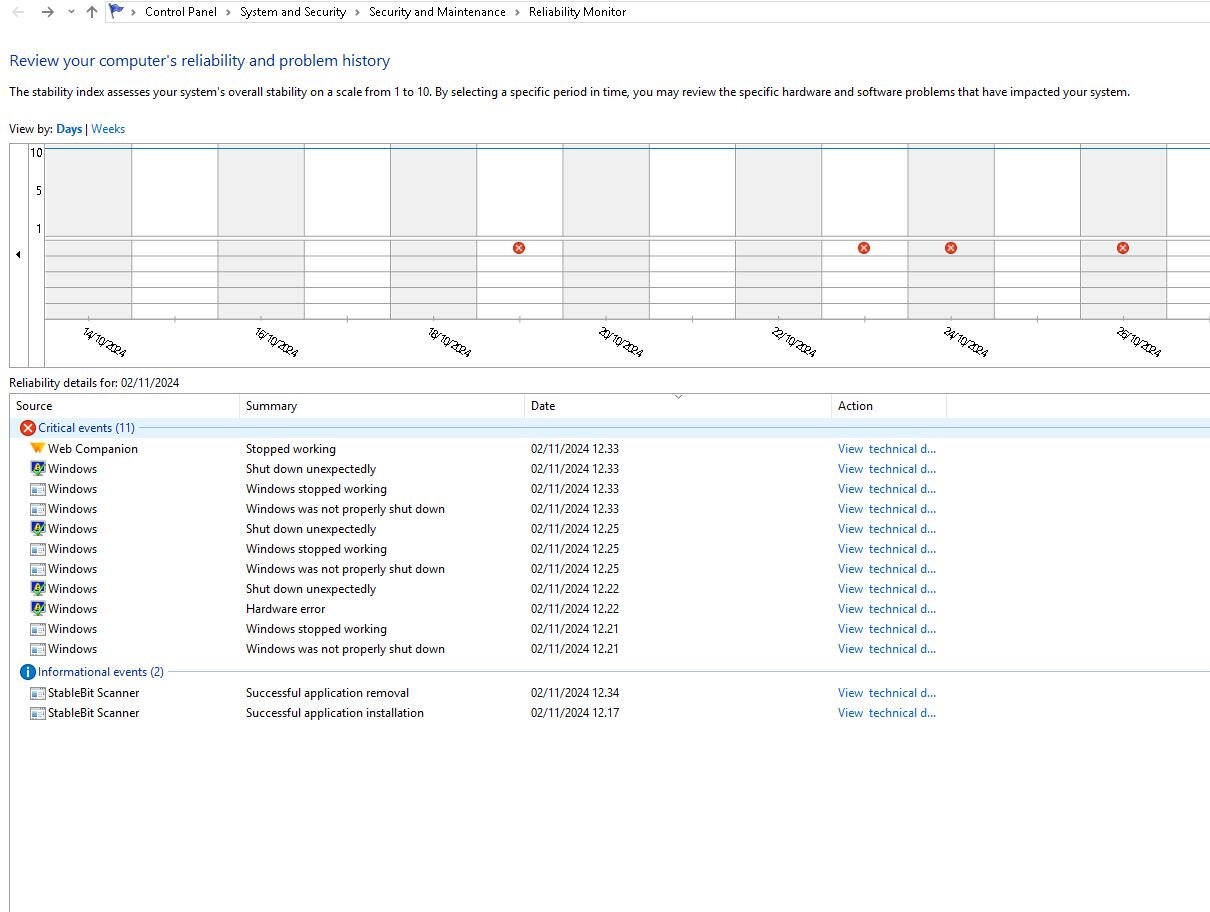
Task: Click the icon for Windows stopped working at 12.21
Action: (38, 629)
